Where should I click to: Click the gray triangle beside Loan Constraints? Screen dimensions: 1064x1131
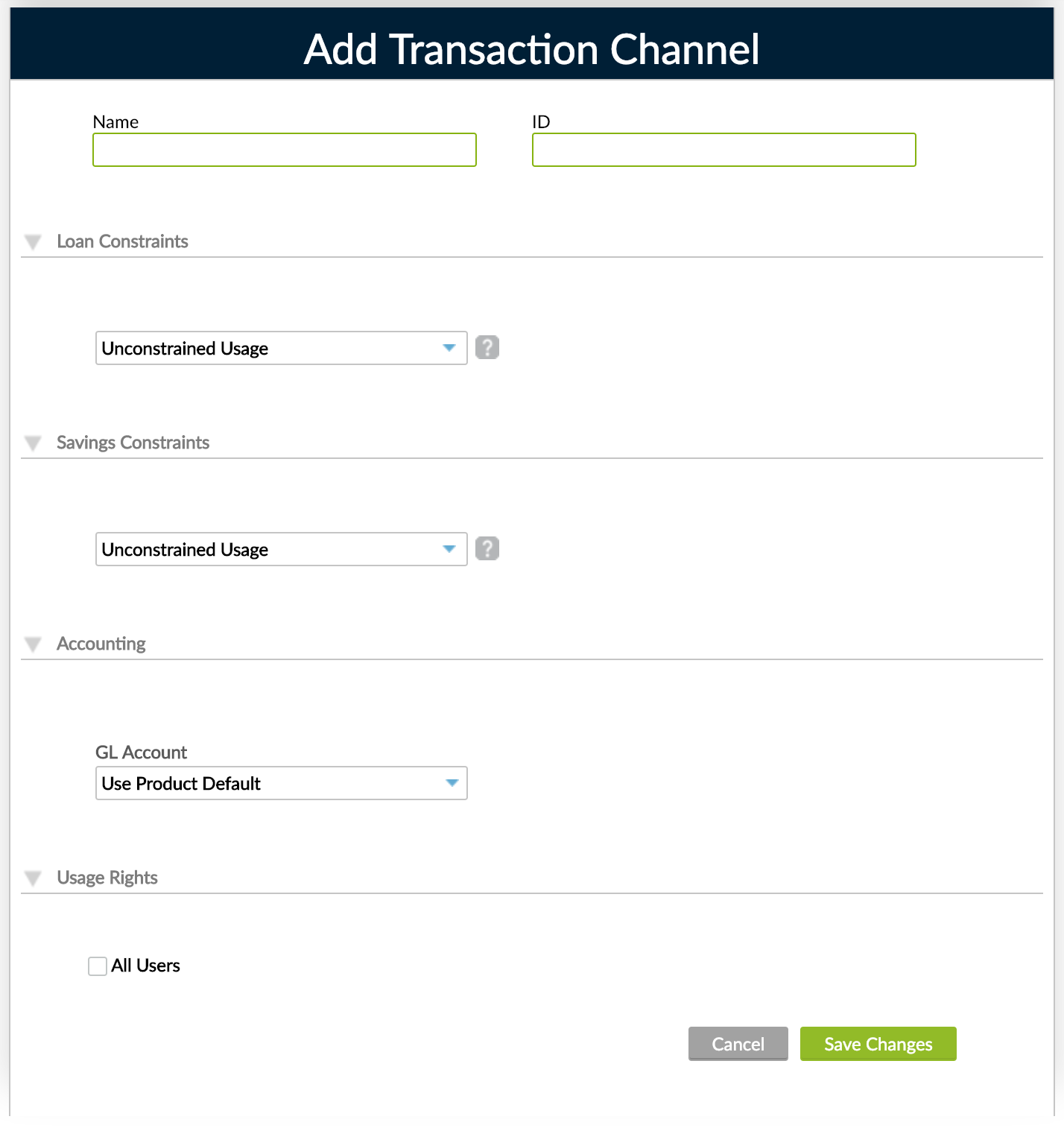coord(32,240)
